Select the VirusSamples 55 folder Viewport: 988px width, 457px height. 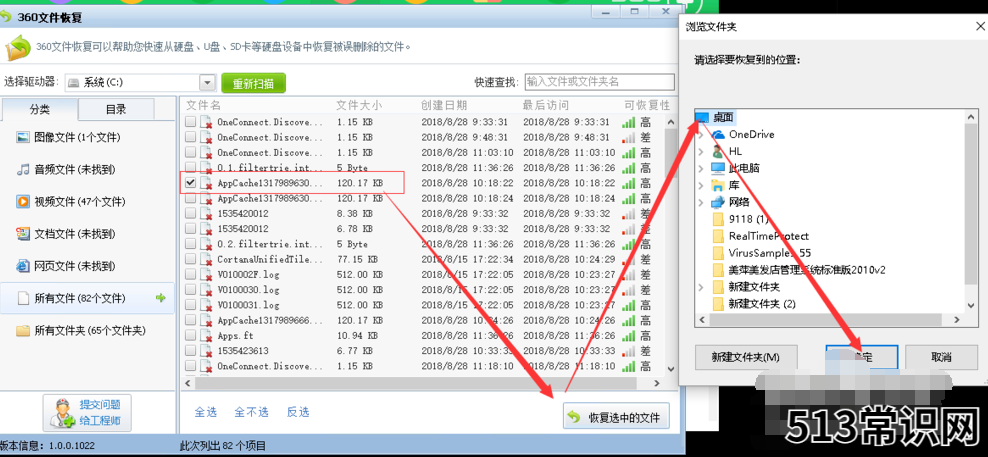click(769, 253)
